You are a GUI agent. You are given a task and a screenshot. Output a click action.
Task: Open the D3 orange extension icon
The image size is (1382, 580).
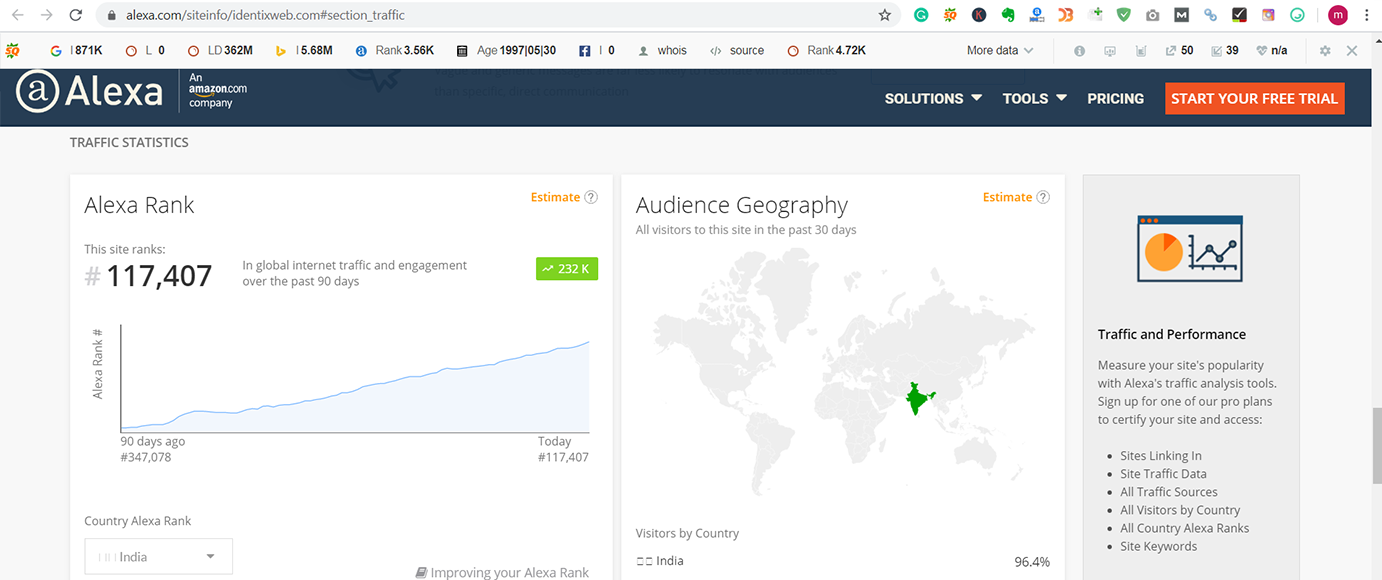click(x=1067, y=15)
